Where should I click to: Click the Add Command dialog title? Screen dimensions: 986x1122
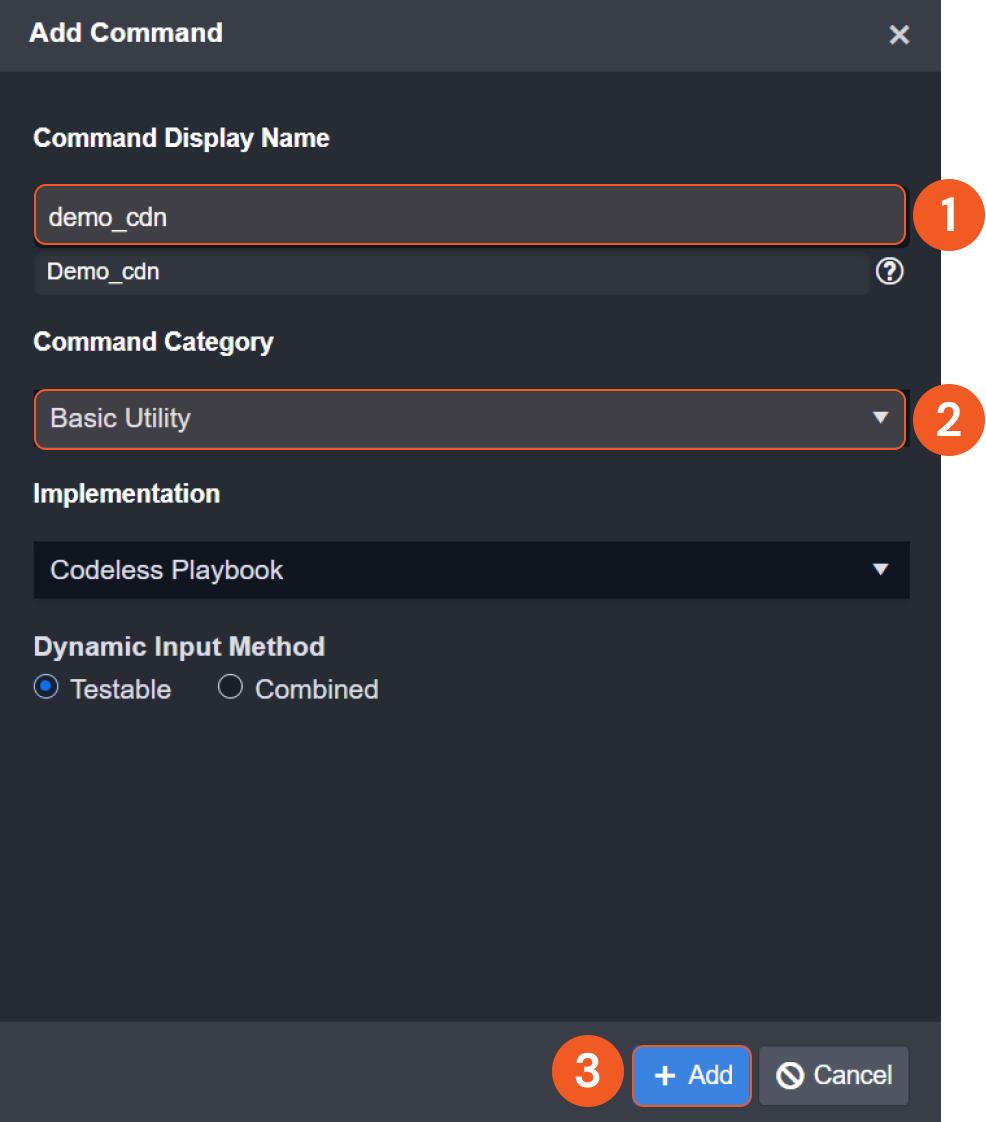click(126, 33)
